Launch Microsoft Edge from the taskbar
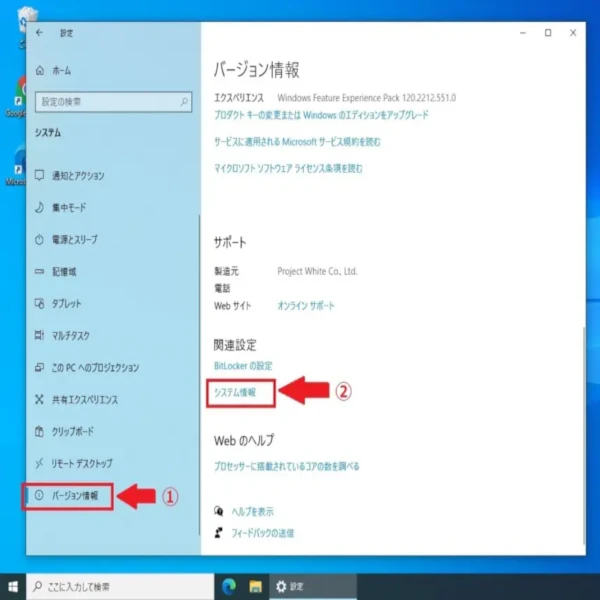Screen dimensions: 600x600 [x=229, y=587]
